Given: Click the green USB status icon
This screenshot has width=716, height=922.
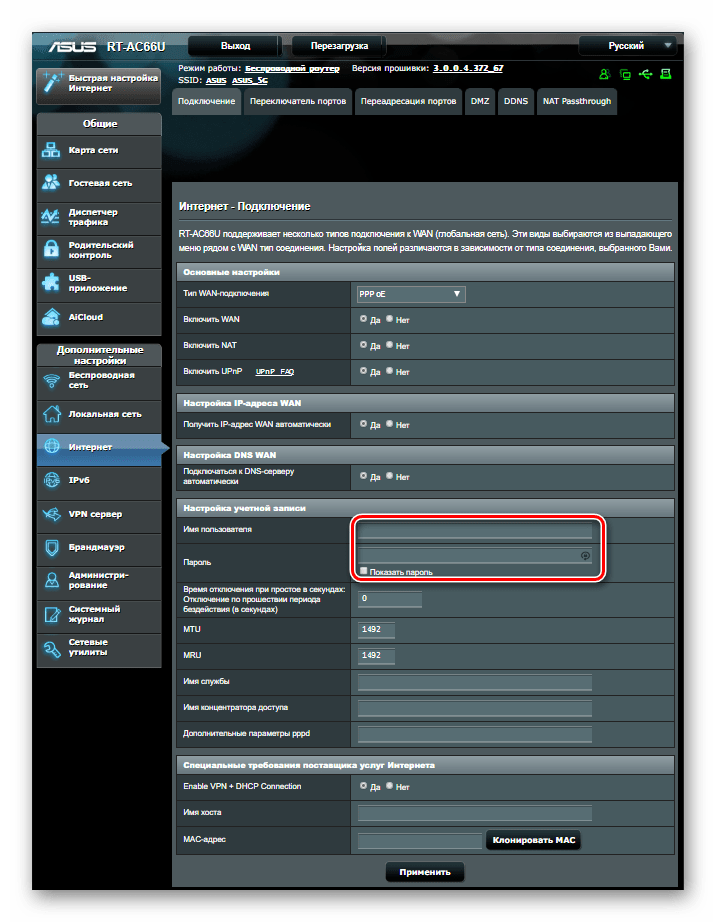Looking at the screenshot, I should tap(645, 74).
